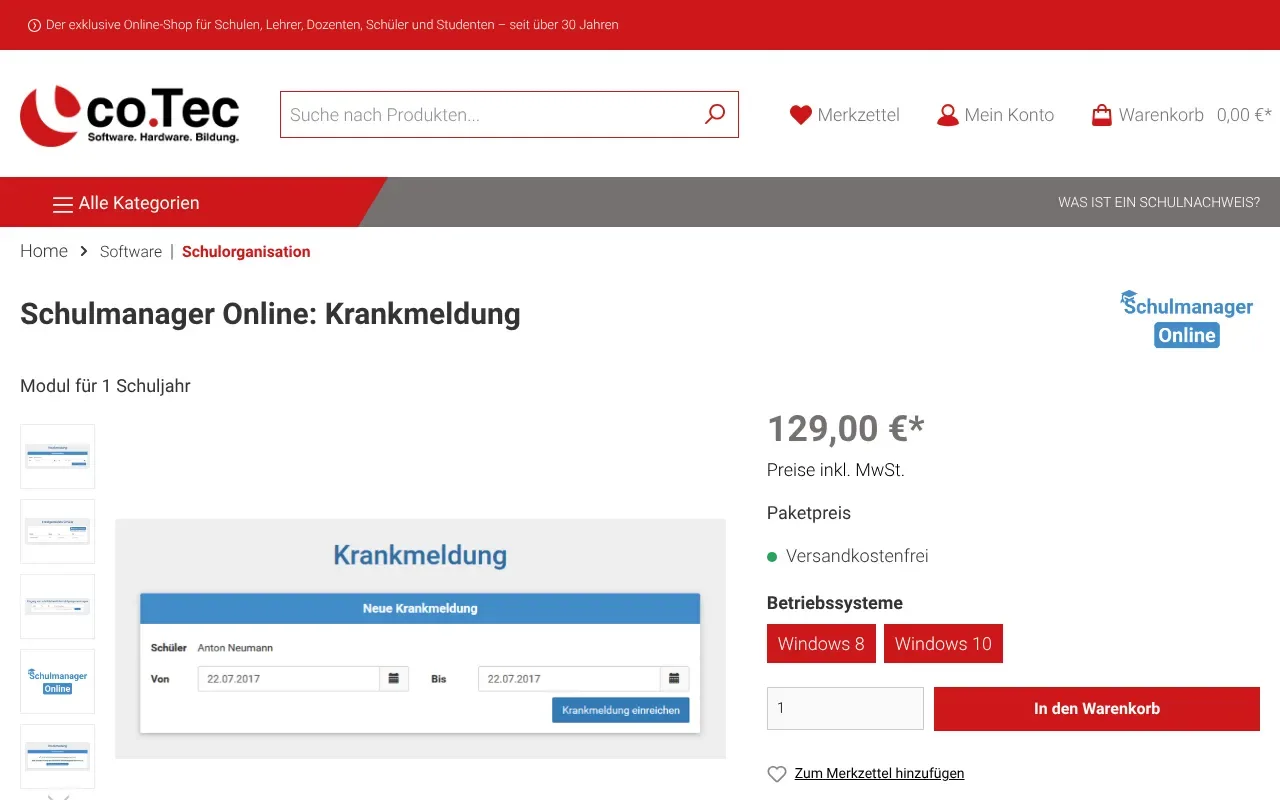Navigate to Home via the breadcrumb
This screenshot has width=1280, height=800.
pyautogui.click(x=43, y=251)
